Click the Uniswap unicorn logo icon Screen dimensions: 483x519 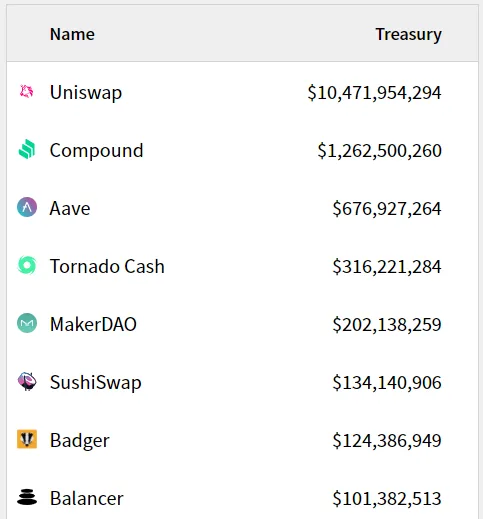point(27,91)
